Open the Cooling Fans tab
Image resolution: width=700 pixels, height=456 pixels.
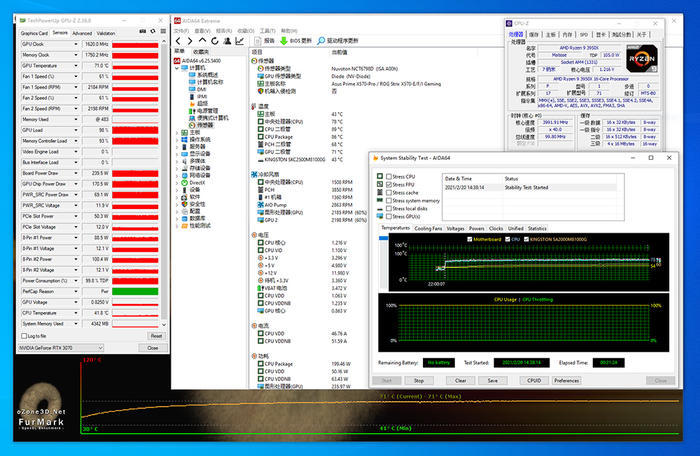(x=428, y=228)
